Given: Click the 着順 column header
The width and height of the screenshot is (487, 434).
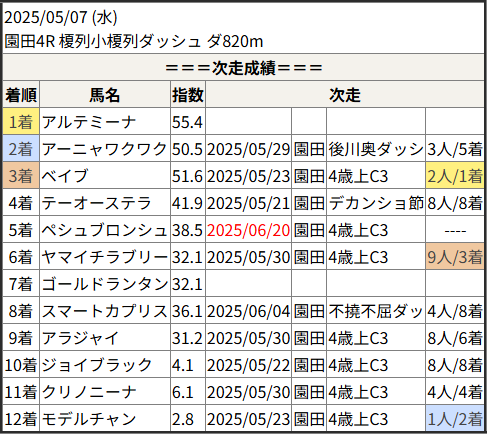Looking at the screenshot, I should [21, 95].
